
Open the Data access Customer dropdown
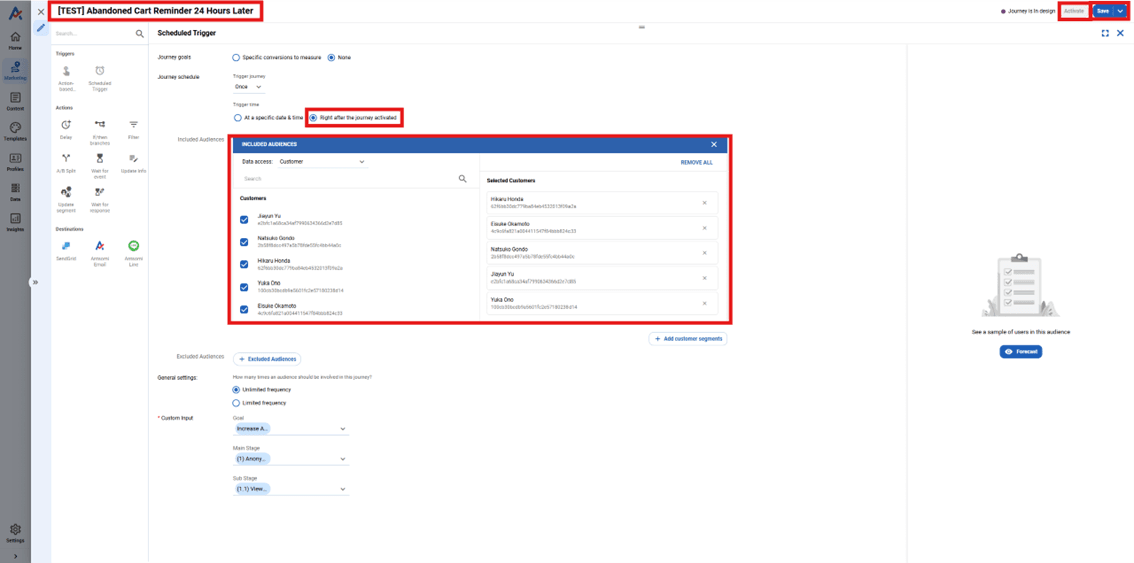(322, 162)
